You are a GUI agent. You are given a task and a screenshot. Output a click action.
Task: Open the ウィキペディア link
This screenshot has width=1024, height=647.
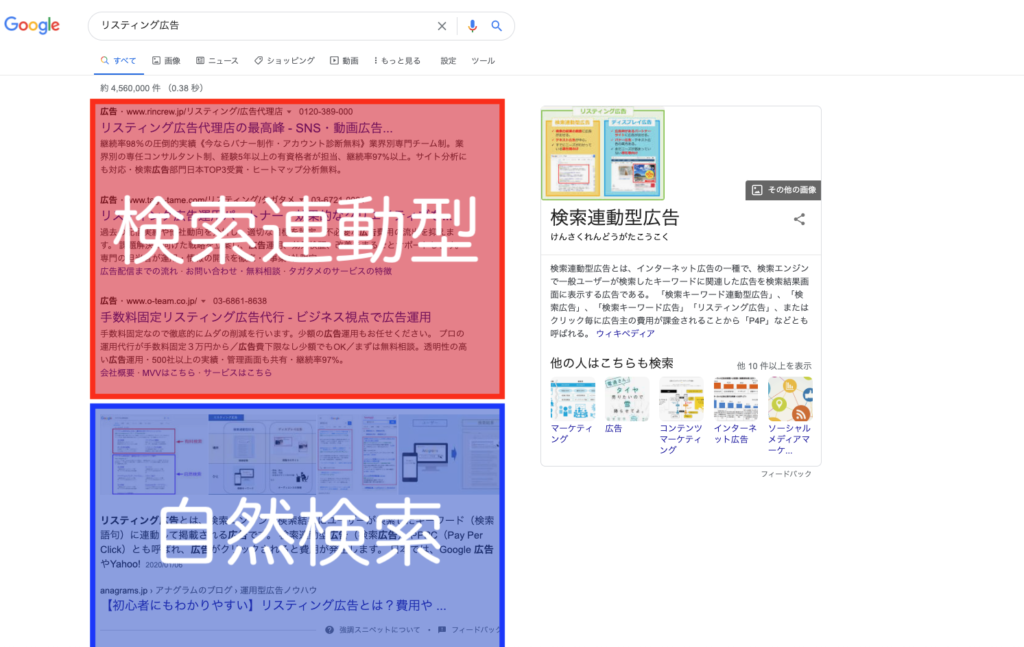point(625,334)
